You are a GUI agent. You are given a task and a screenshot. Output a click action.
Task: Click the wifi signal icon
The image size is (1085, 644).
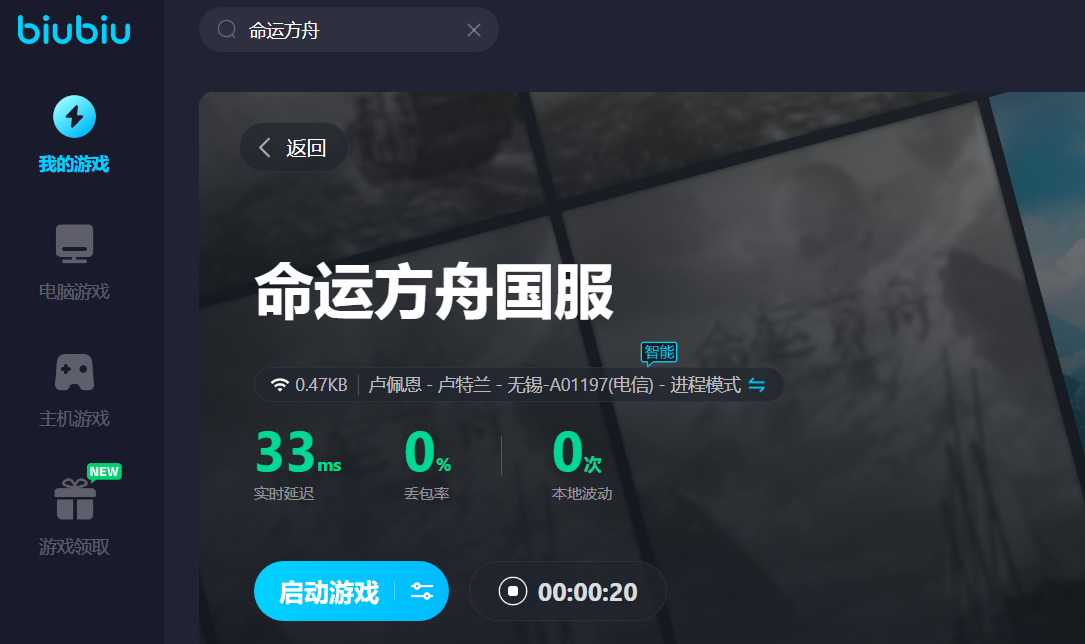pyautogui.click(x=280, y=385)
